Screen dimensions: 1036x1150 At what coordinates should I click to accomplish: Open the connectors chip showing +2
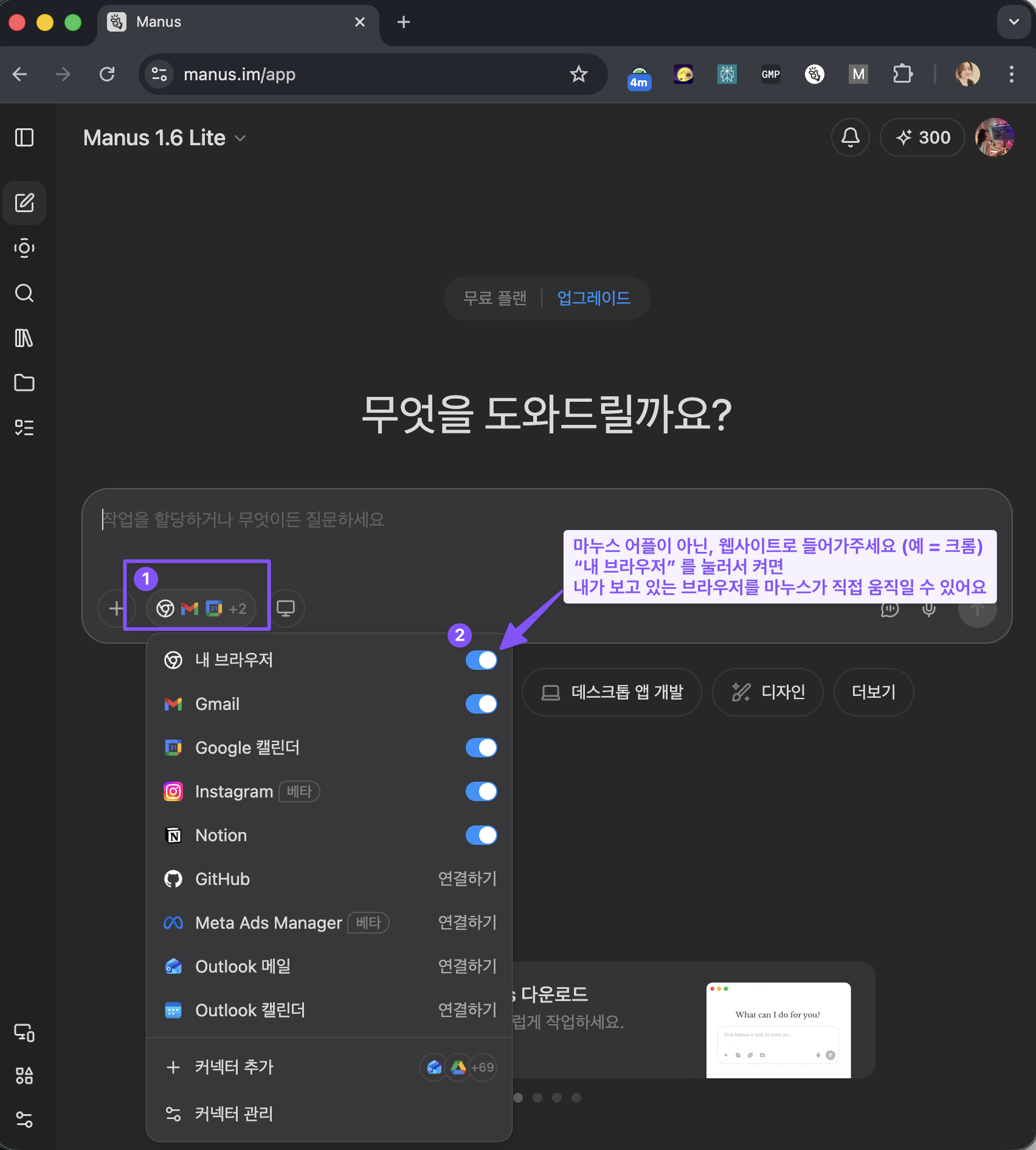click(x=201, y=608)
